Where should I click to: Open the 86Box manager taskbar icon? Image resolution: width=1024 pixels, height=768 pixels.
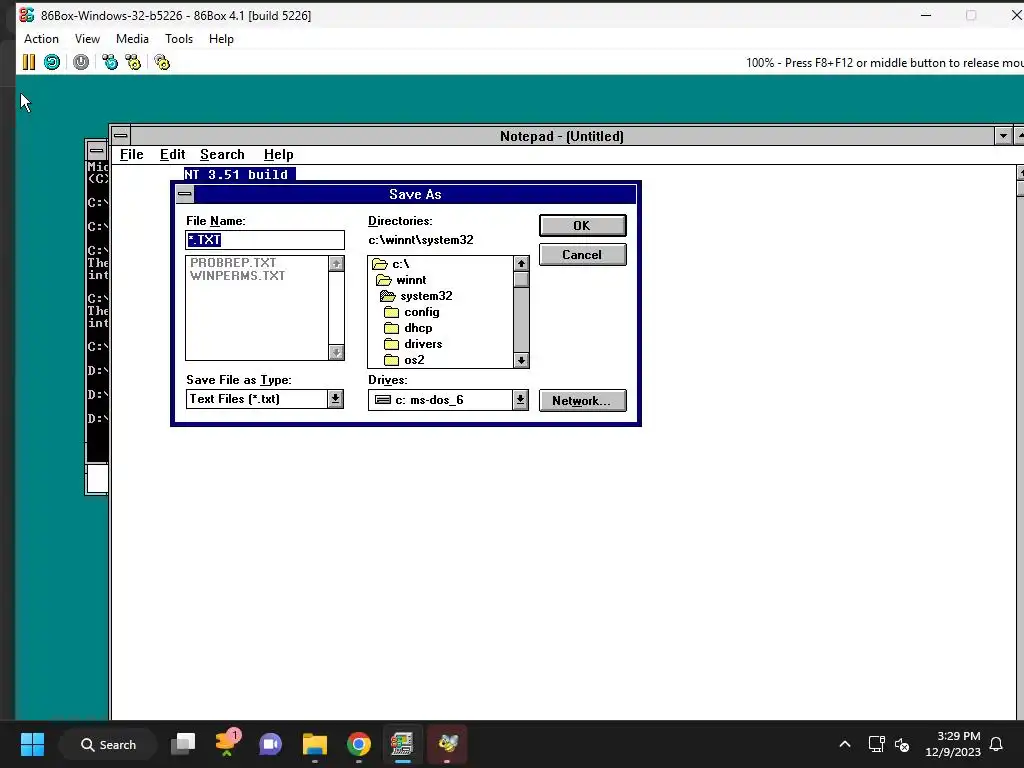coord(402,744)
